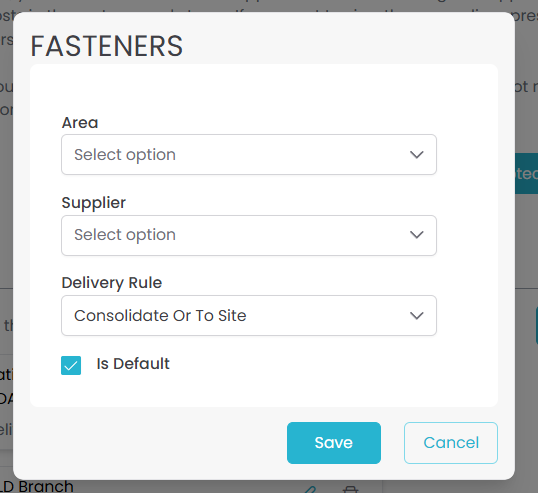538x493 pixels.
Task: Click the chevron arrow in Area field
Action: (x=417, y=155)
